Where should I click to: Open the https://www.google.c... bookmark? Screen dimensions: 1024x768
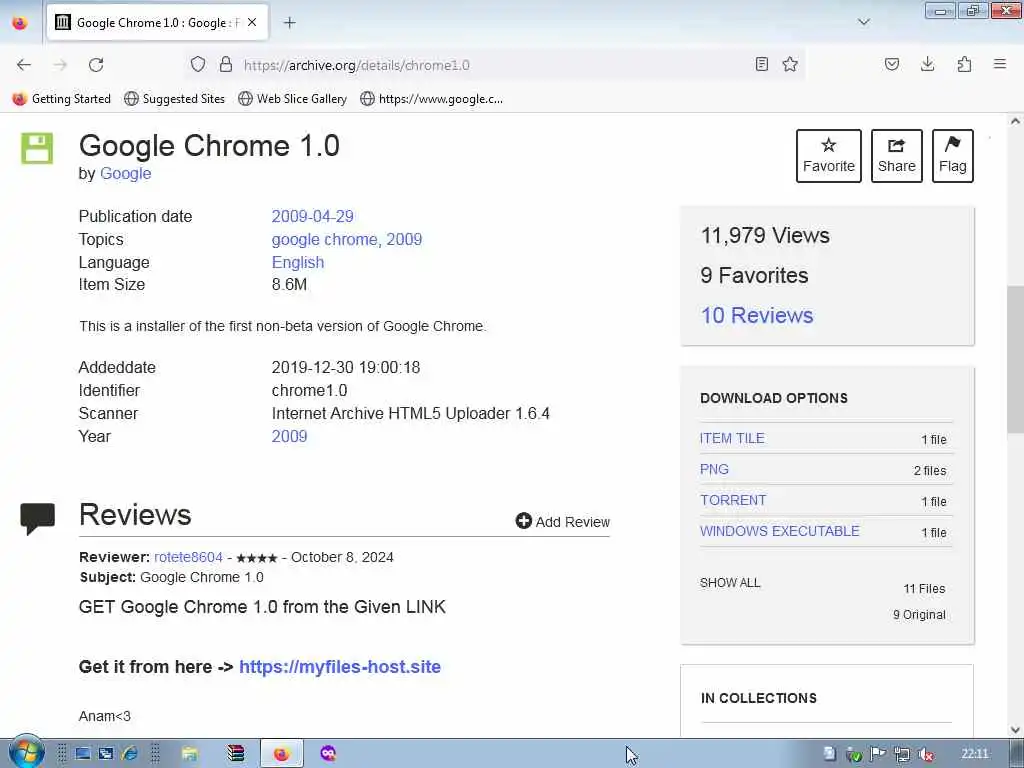(x=432, y=99)
